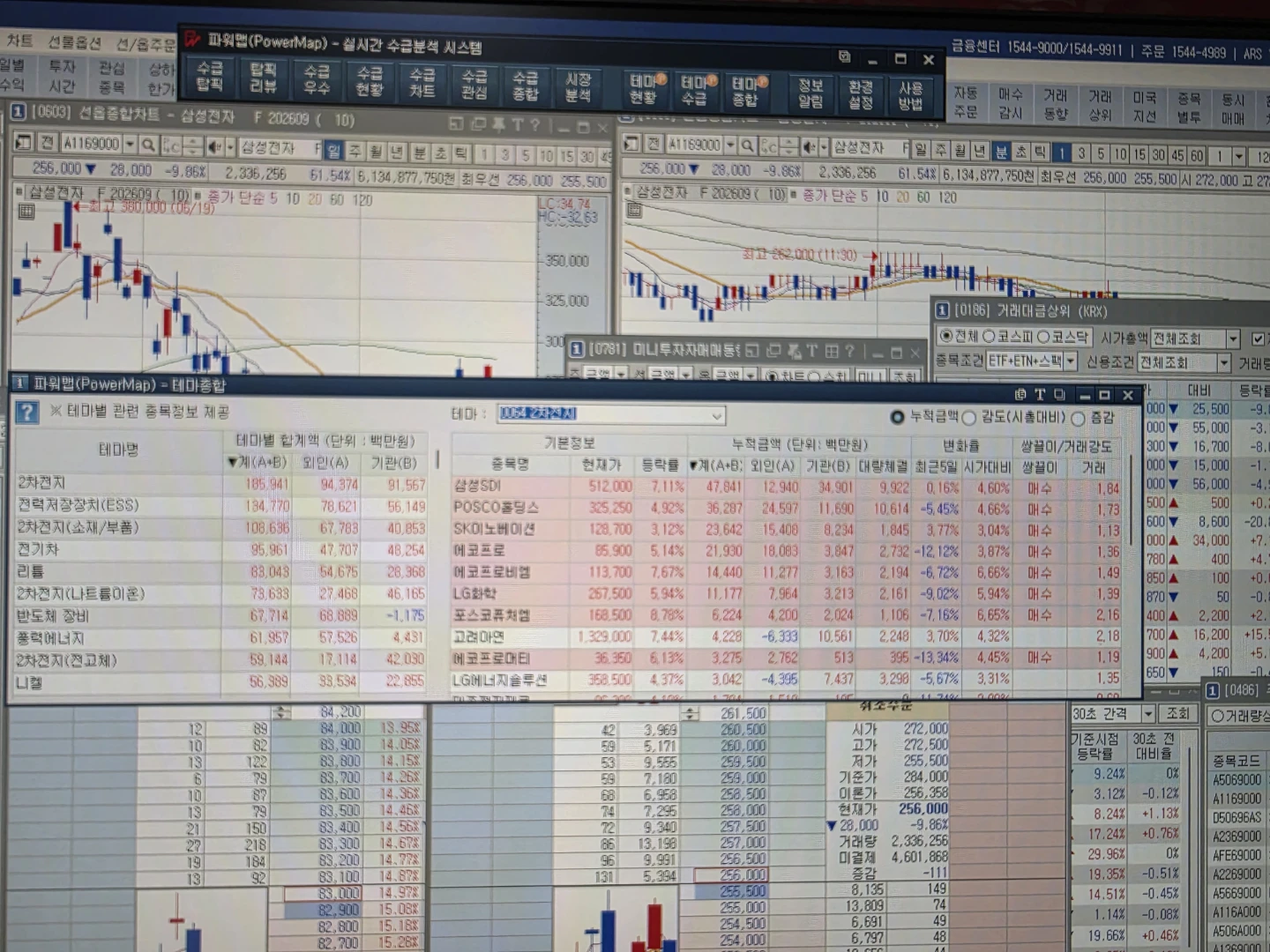Screen dimensions: 1270x952
Task: Select 차트 radio in 미니투자자매매동향 window
Action: (x=772, y=376)
